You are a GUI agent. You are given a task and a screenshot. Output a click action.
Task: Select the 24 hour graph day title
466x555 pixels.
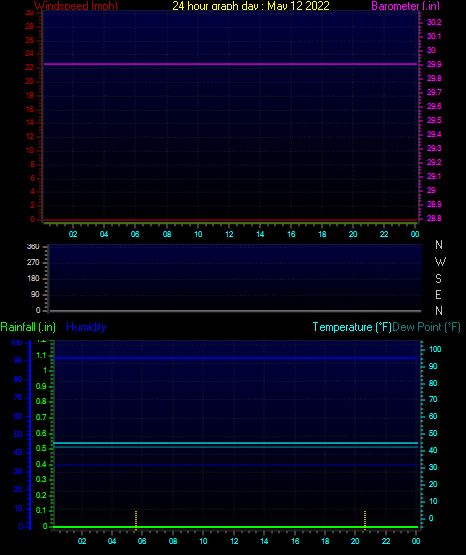pos(251,6)
